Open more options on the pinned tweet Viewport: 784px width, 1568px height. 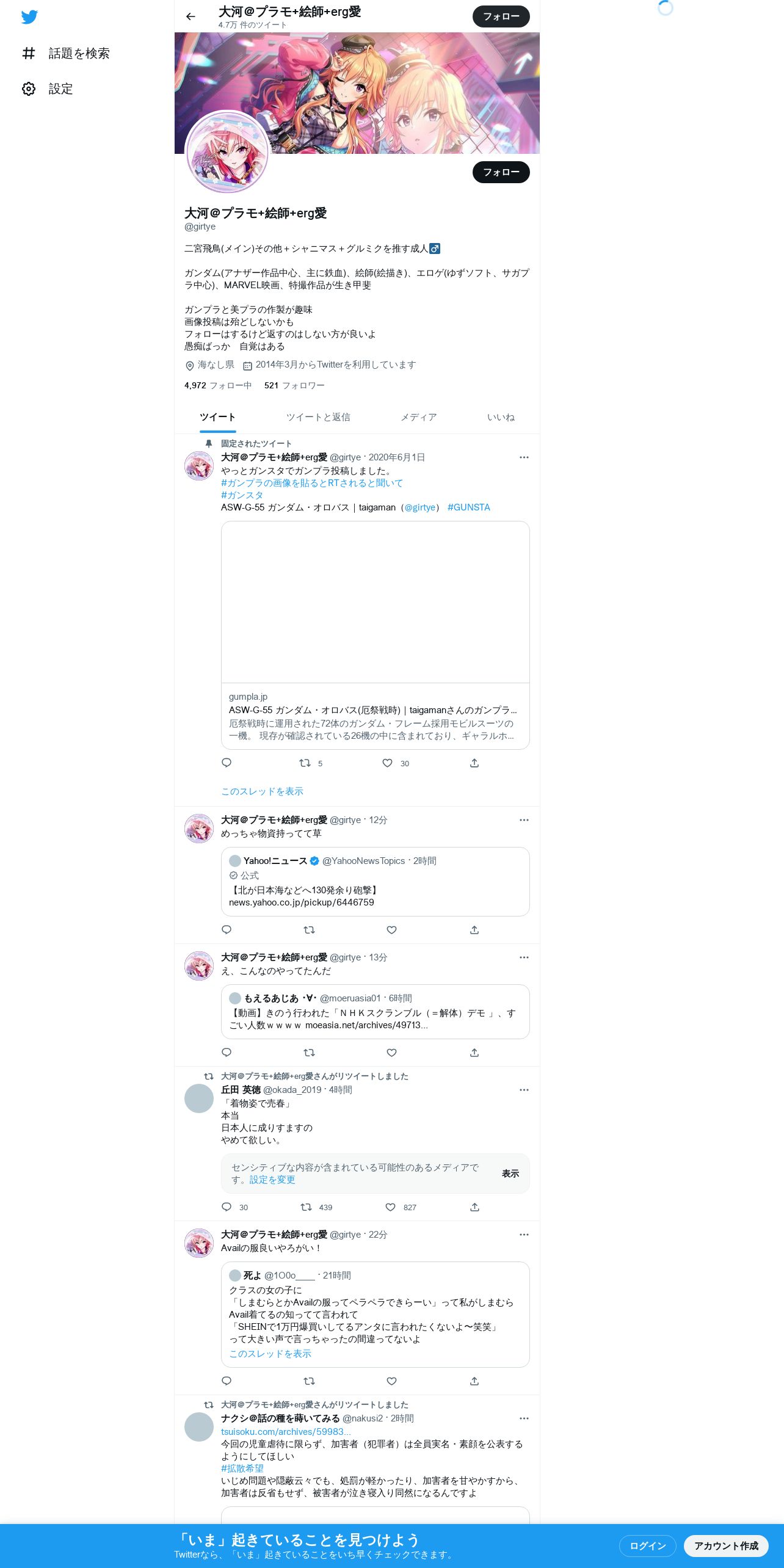(x=524, y=457)
